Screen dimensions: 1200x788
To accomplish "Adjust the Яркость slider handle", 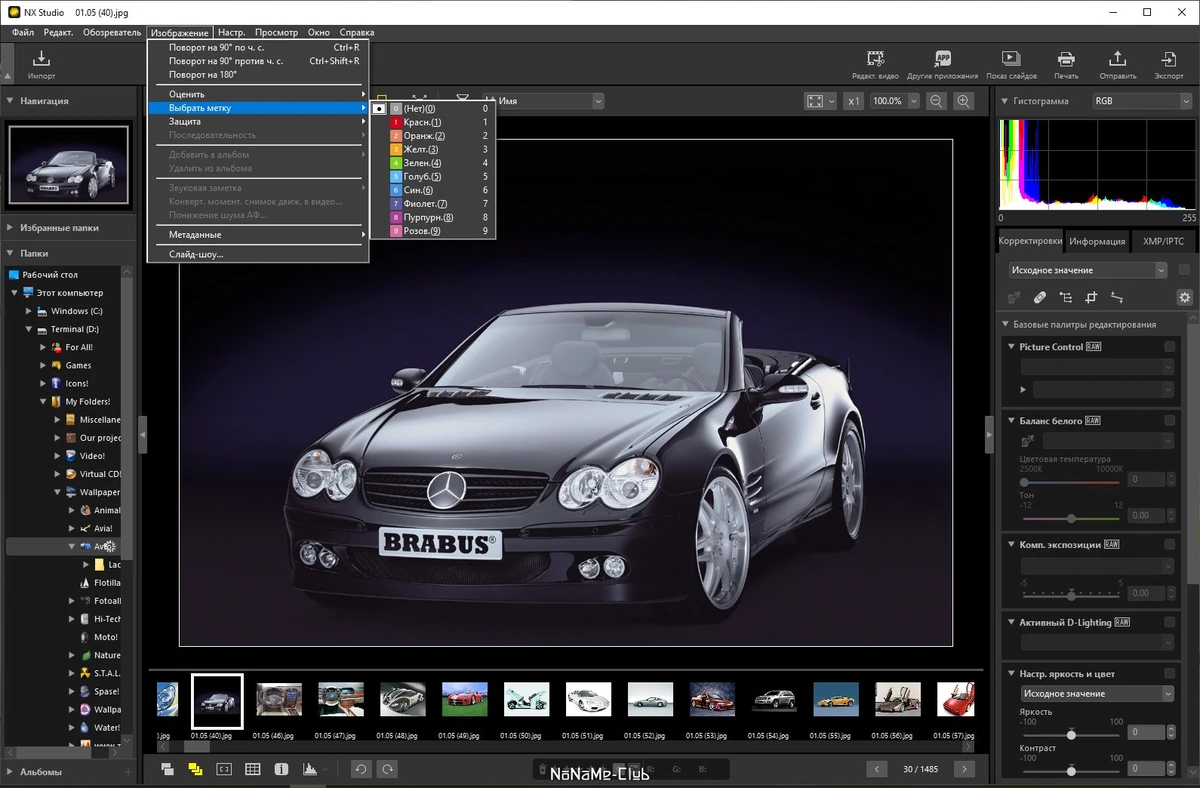I will (1071, 735).
